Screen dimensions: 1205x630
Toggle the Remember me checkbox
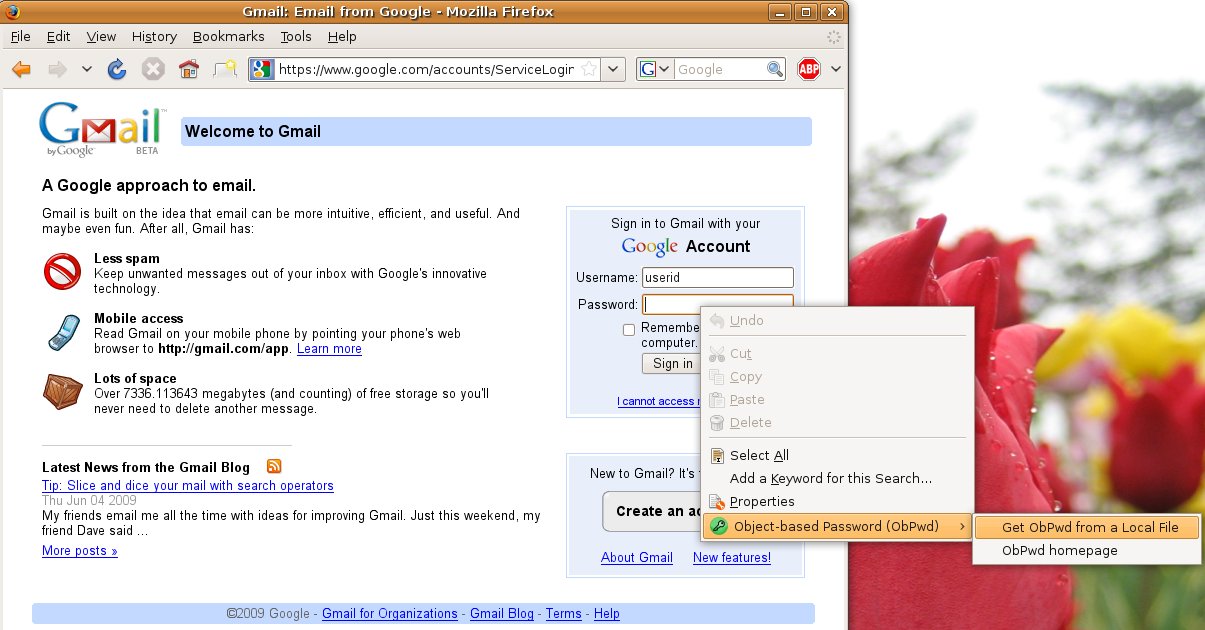pos(629,329)
